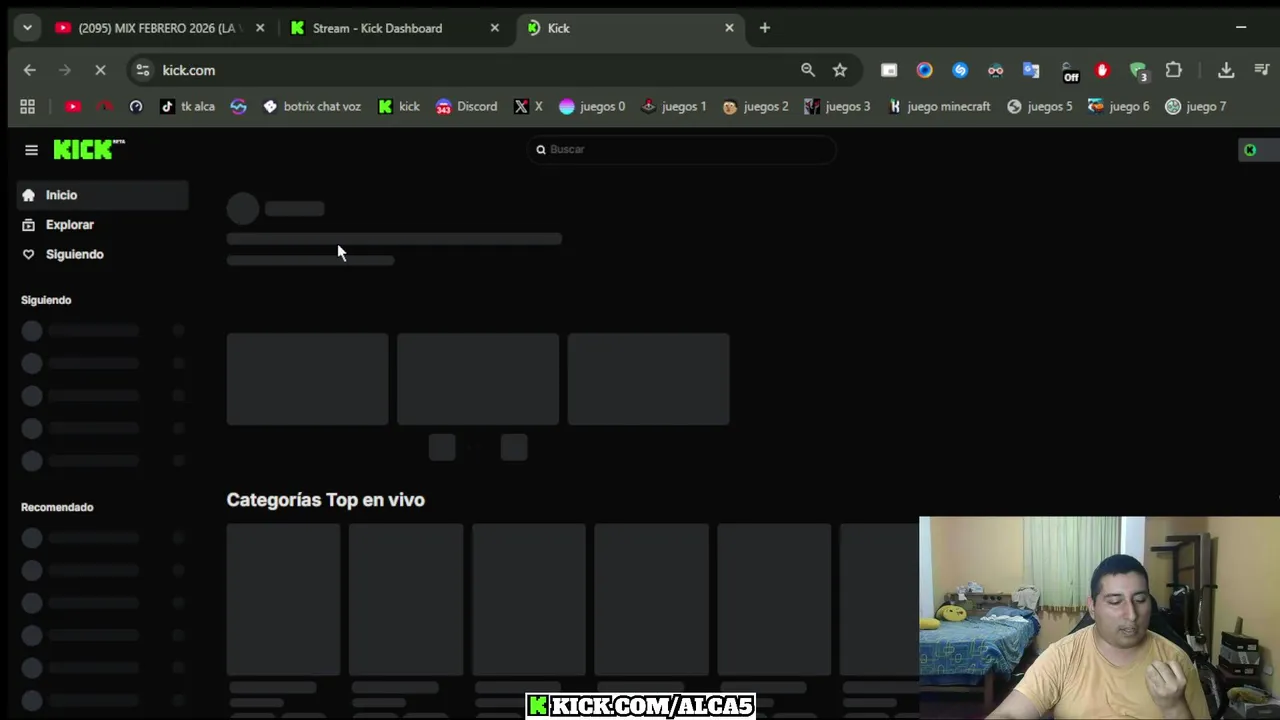Click the Recomendado sidebar heading
The width and height of the screenshot is (1280, 720).
coord(57,507)
